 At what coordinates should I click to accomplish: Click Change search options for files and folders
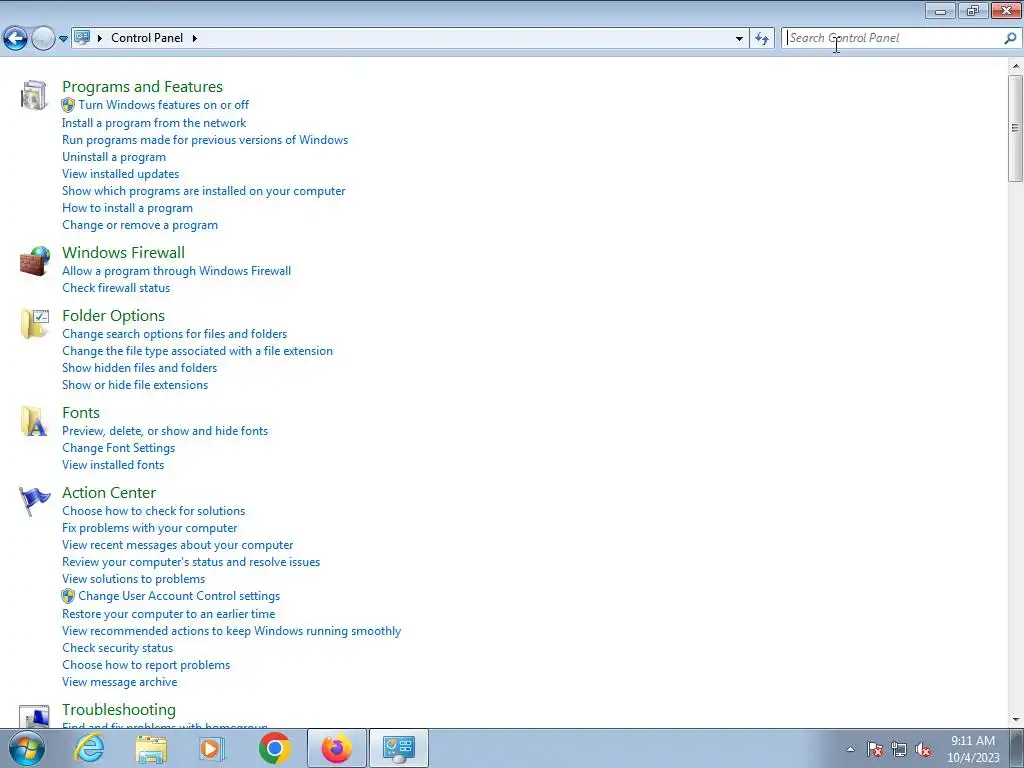(175, 334)
